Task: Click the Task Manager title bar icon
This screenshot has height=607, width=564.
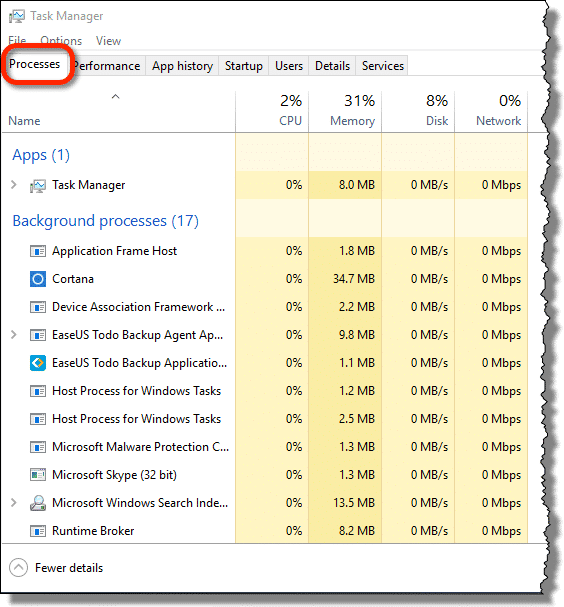Action: tap(17, 16)
